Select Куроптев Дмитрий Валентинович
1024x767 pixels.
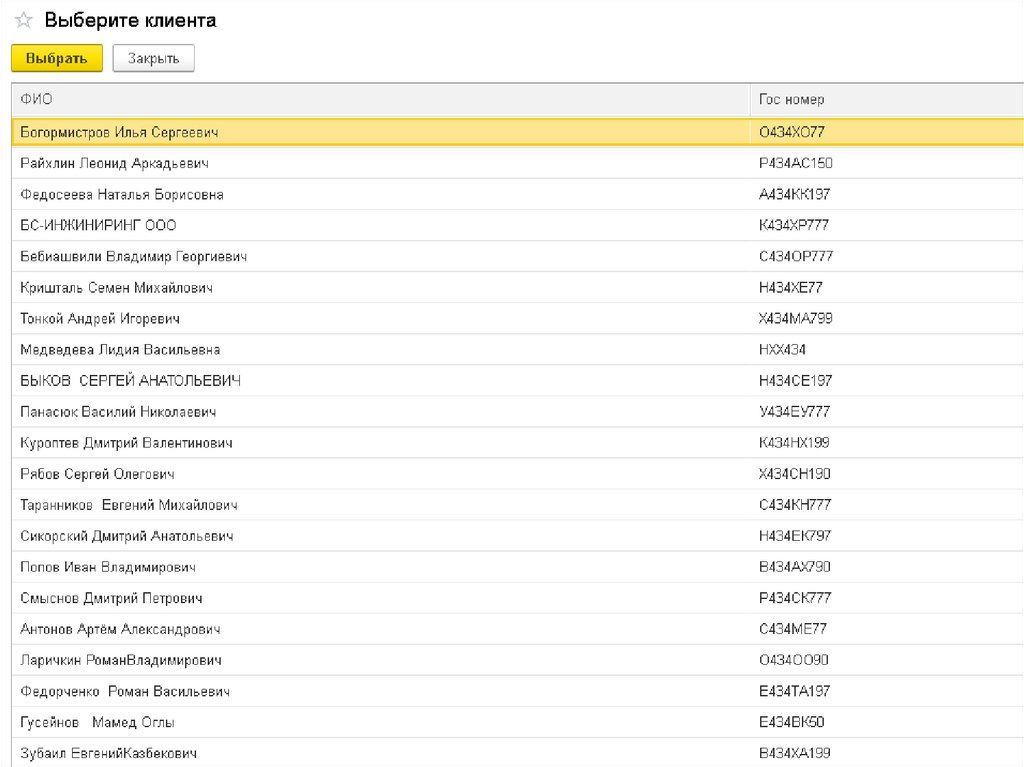(x=126, y=443)
